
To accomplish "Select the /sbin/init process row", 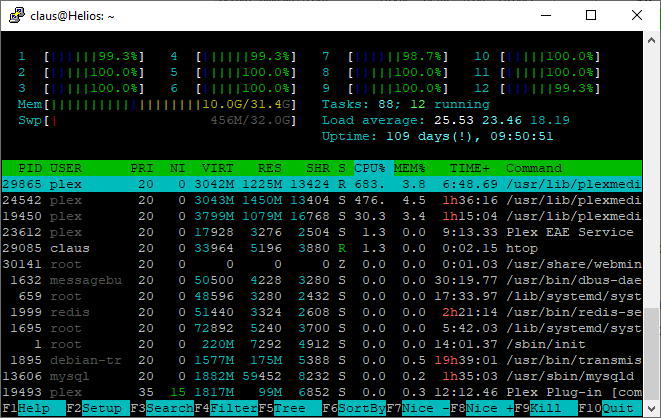I will point(322,344).
